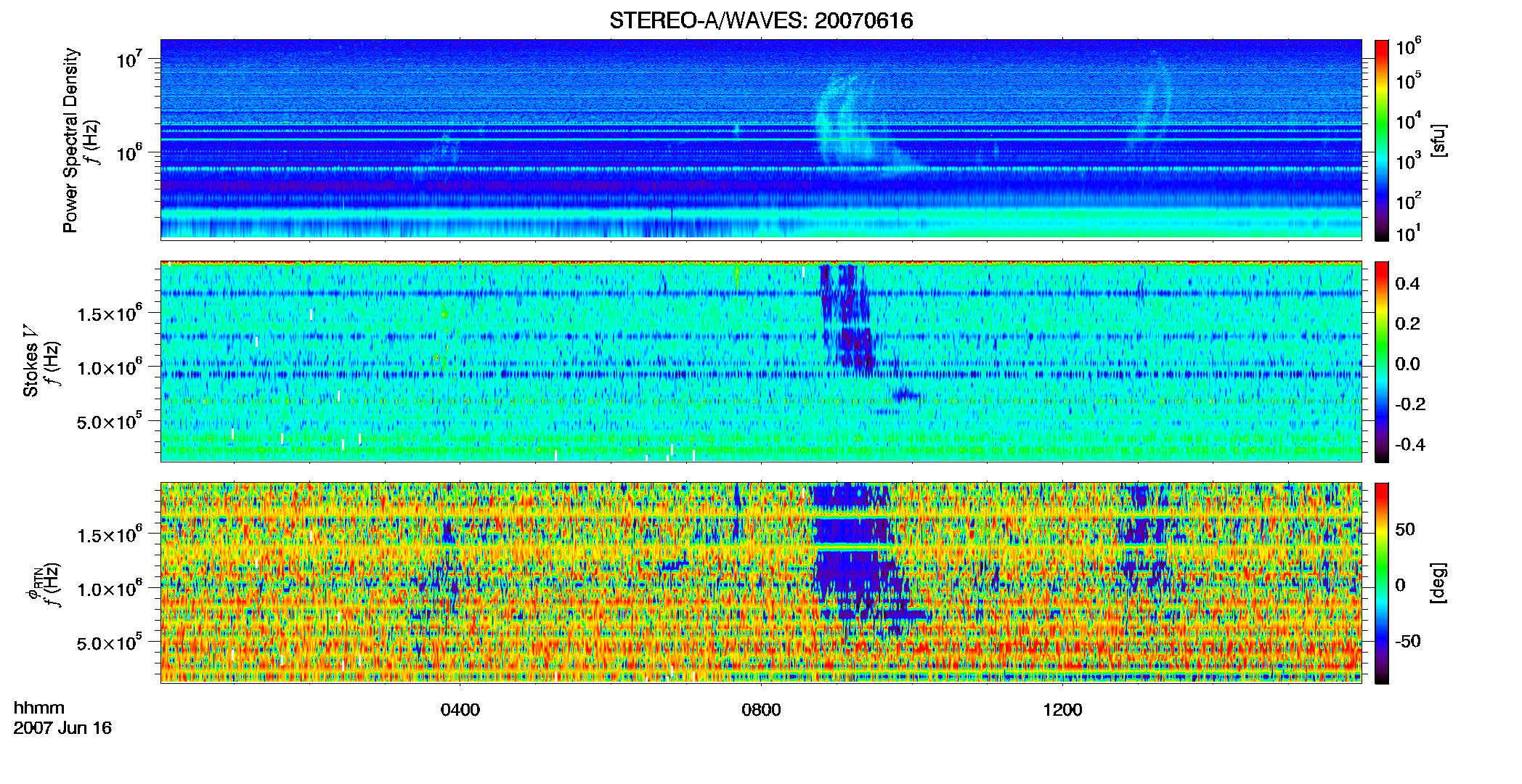
Task: Click the 0400 time axis label
Action: pyautogui.click(x=460, y=710)
